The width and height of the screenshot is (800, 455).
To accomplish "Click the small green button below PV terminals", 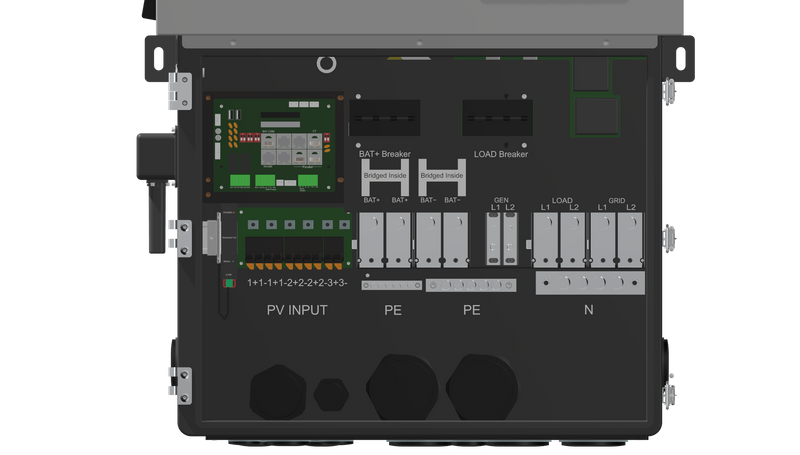I will click(229, 283).
